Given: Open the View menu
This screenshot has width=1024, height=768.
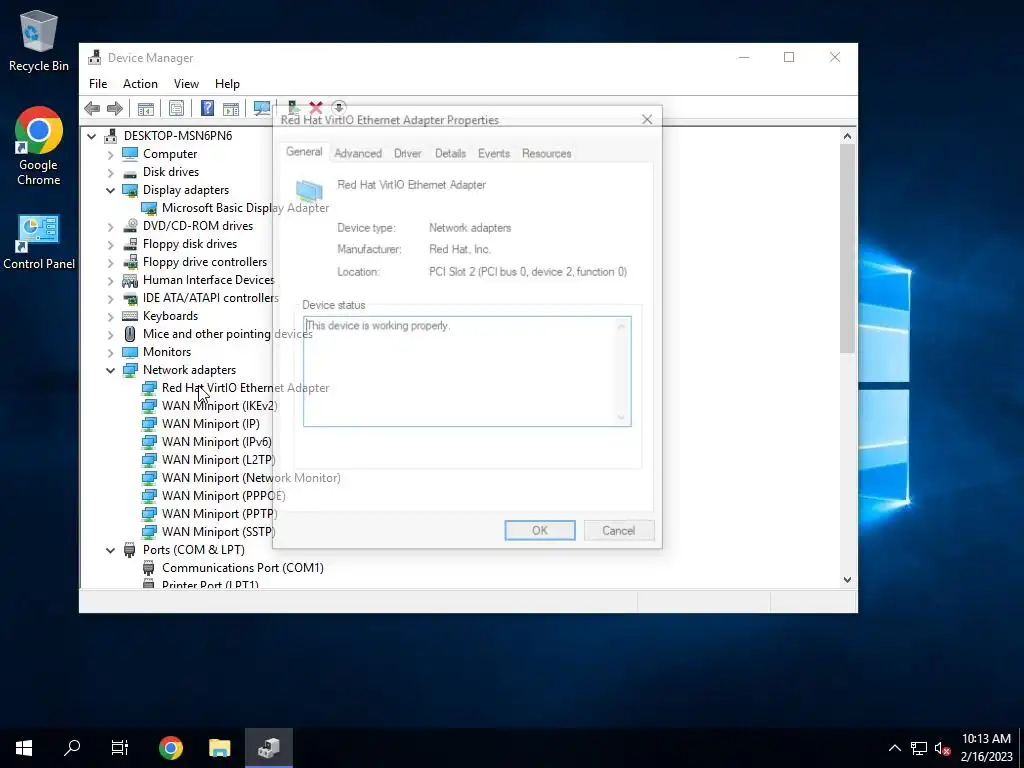Looking at the screenshot, I should (186, 84).
